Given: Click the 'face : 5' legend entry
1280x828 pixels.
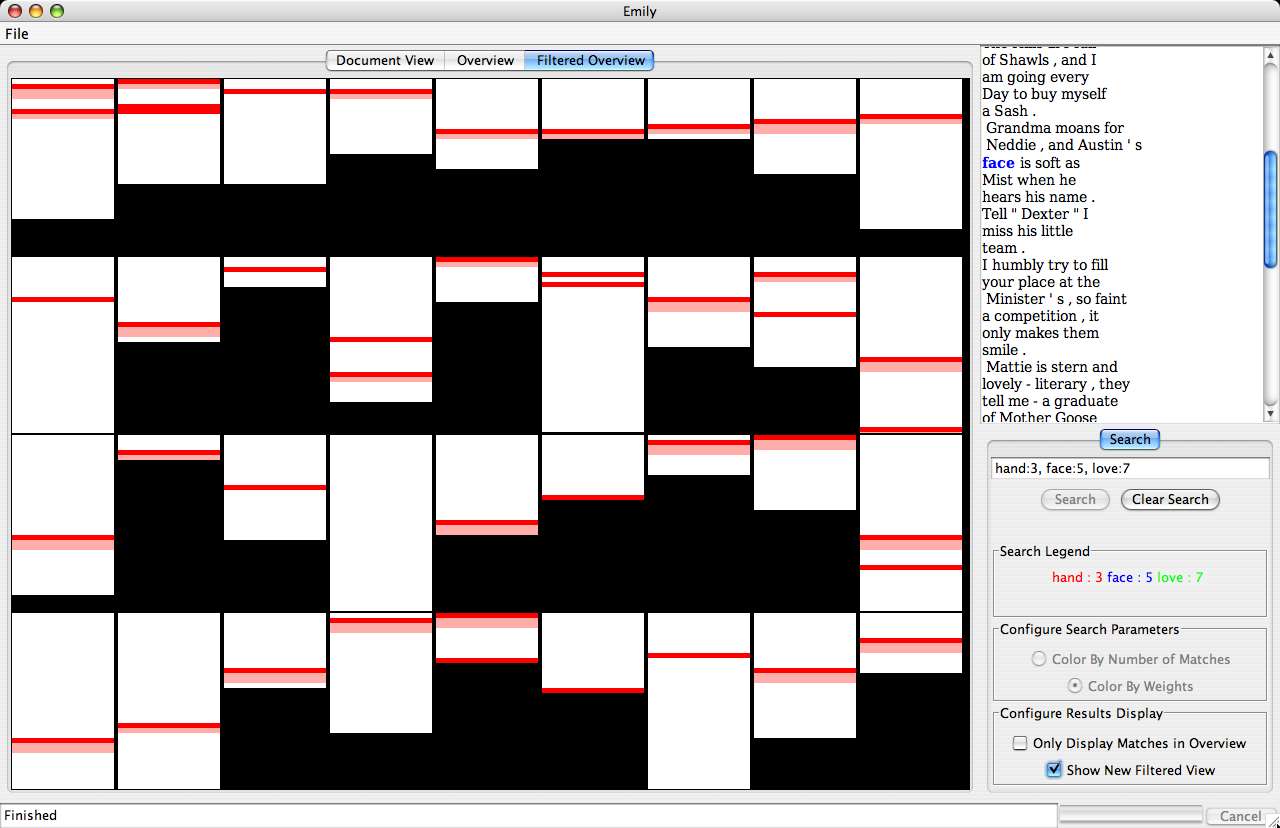Looking at the screenshot, I should pos(1130,577).
